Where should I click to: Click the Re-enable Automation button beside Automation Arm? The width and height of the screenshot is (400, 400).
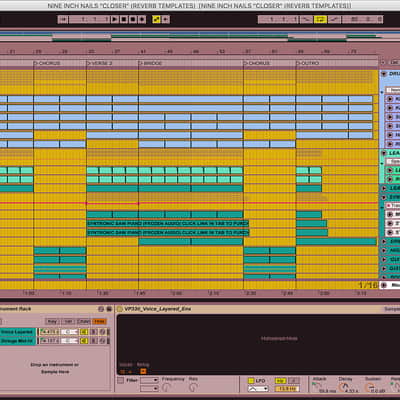[165, 19]
